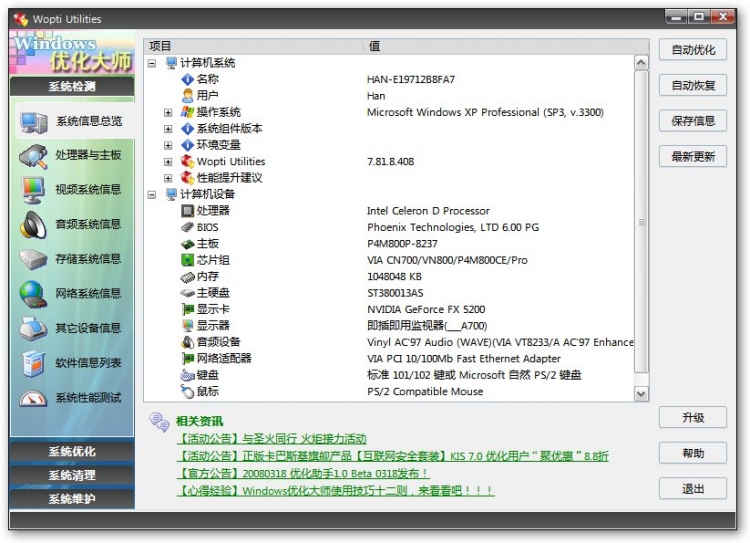The width and height of the screenshot is (750, 543).
Task: Click the 最新更新 button
Action: coord(693,156)
